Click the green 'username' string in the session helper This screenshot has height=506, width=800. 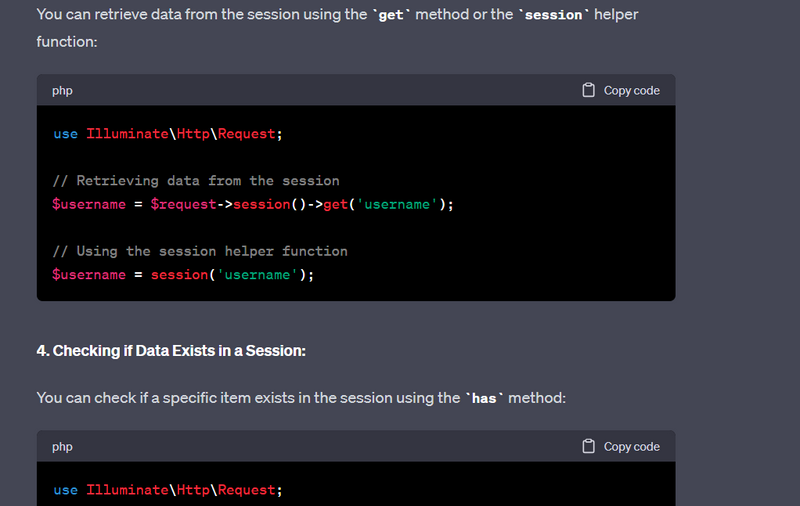[257, 274]
